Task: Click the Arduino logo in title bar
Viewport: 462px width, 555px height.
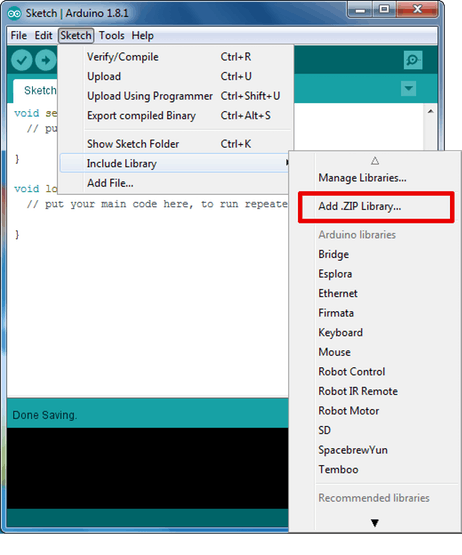Action: [14, 13]
